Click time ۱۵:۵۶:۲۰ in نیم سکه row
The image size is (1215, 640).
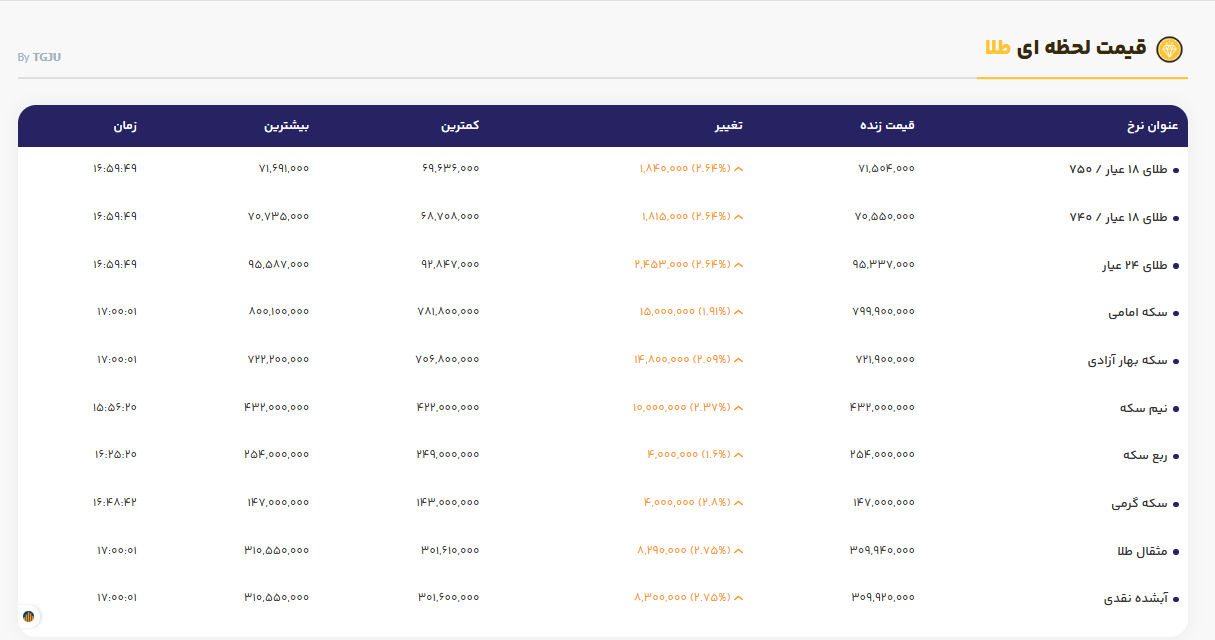click(x=115, y=407)
